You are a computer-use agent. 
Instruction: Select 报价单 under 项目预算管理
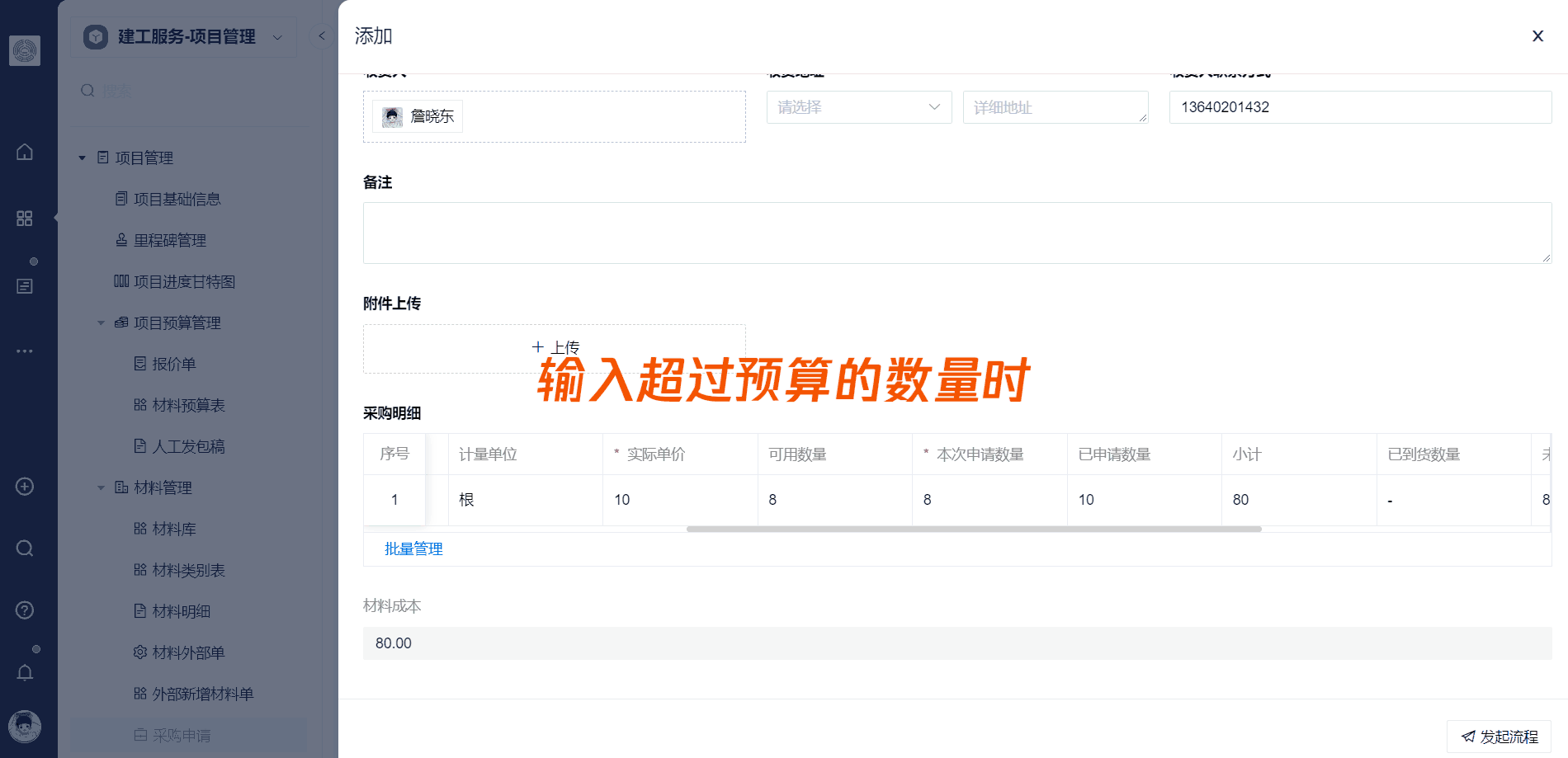tap(173, 363)
